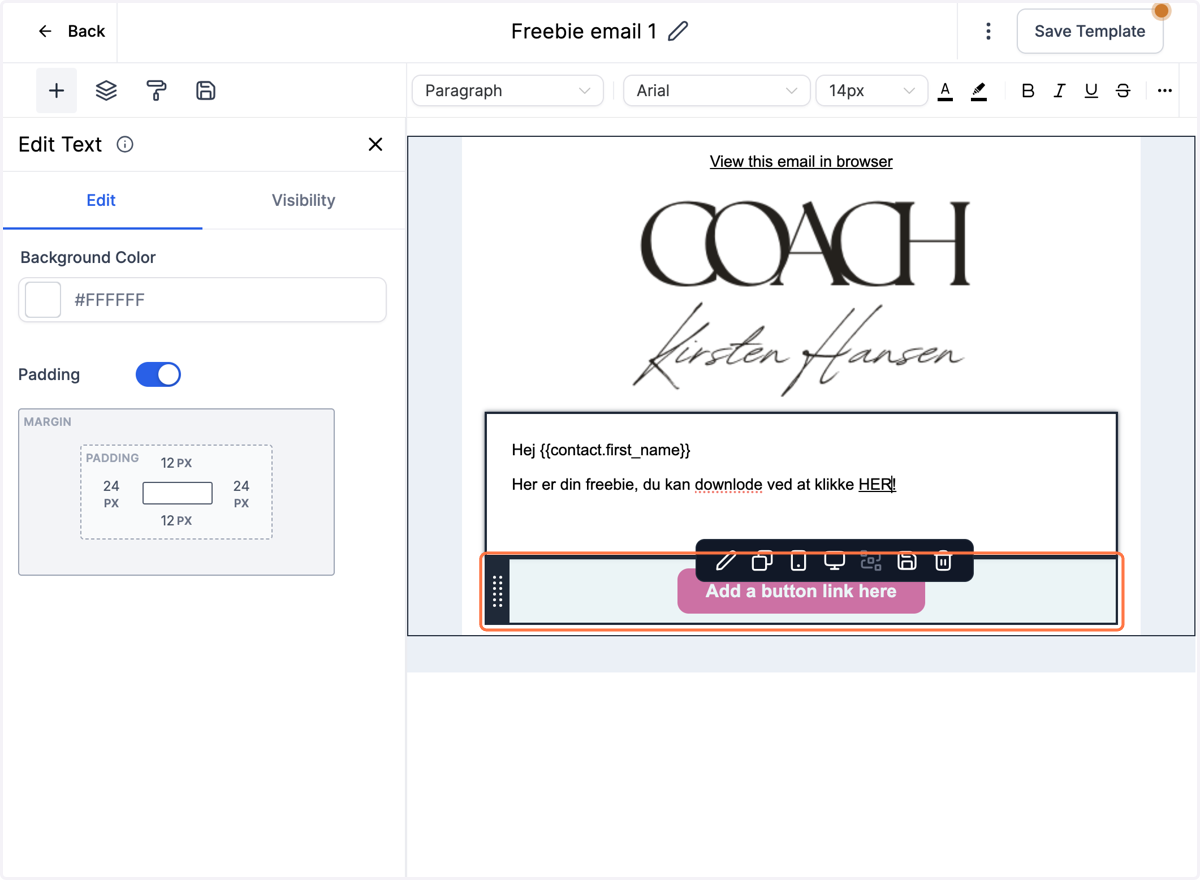The height and width of the screenshot is (880, 1200).
Task: Click the text color A icon
Action: (945, 91)
